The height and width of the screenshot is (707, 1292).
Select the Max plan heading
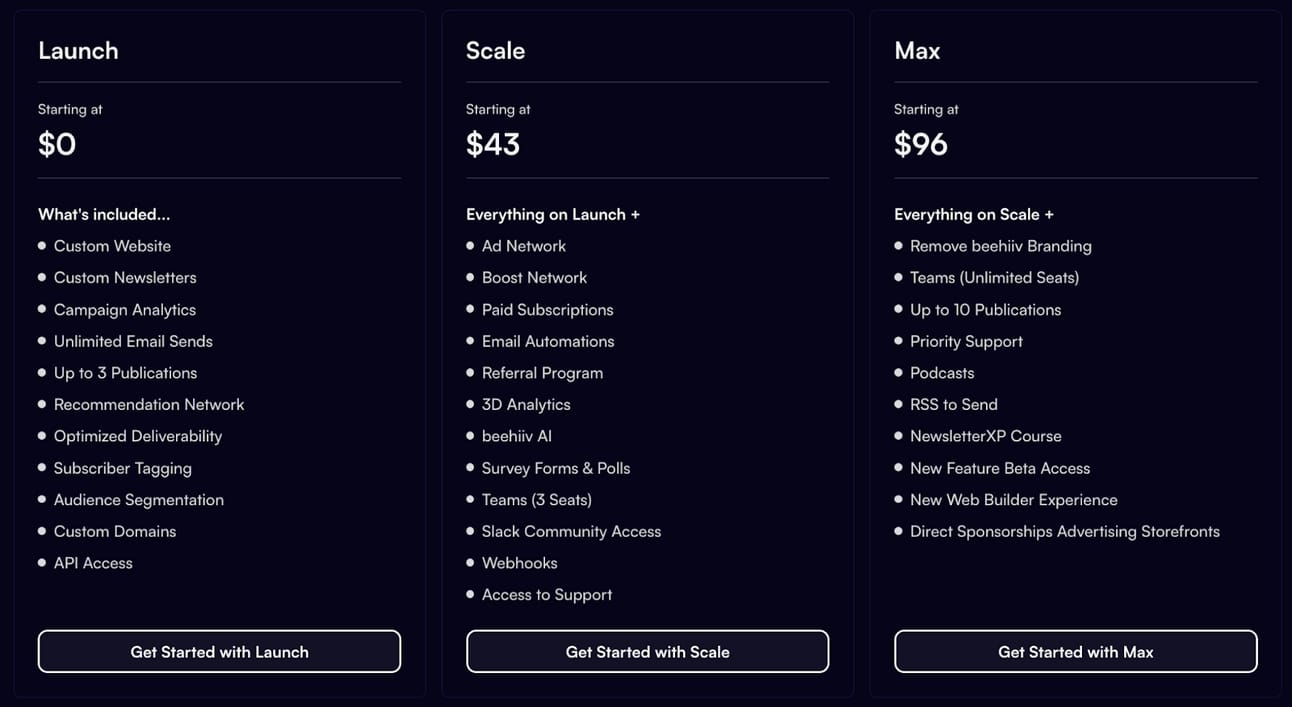(917, 51)
